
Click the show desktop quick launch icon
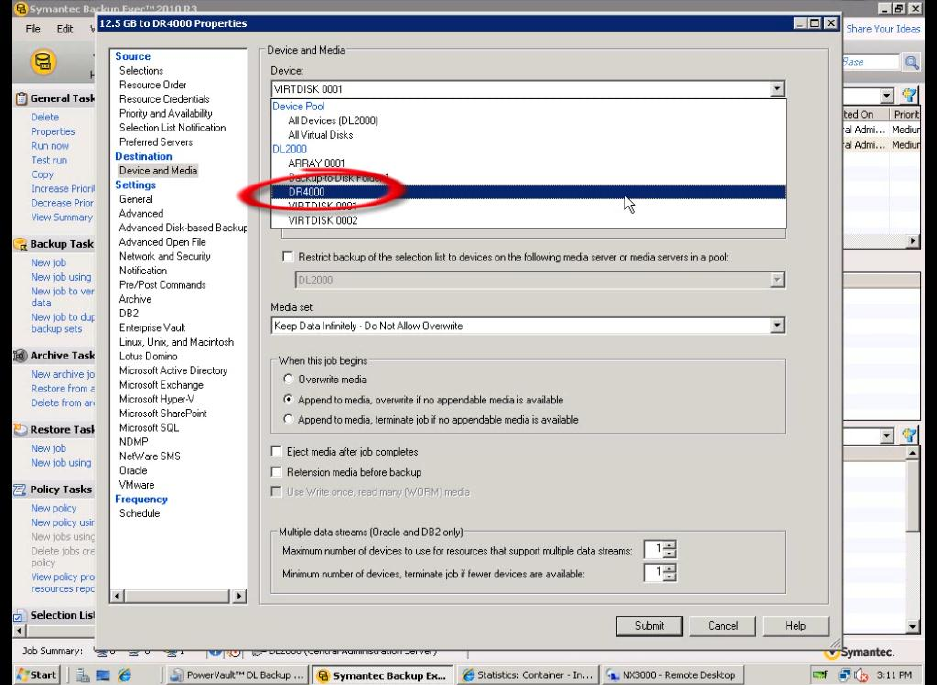pos(103,675)
